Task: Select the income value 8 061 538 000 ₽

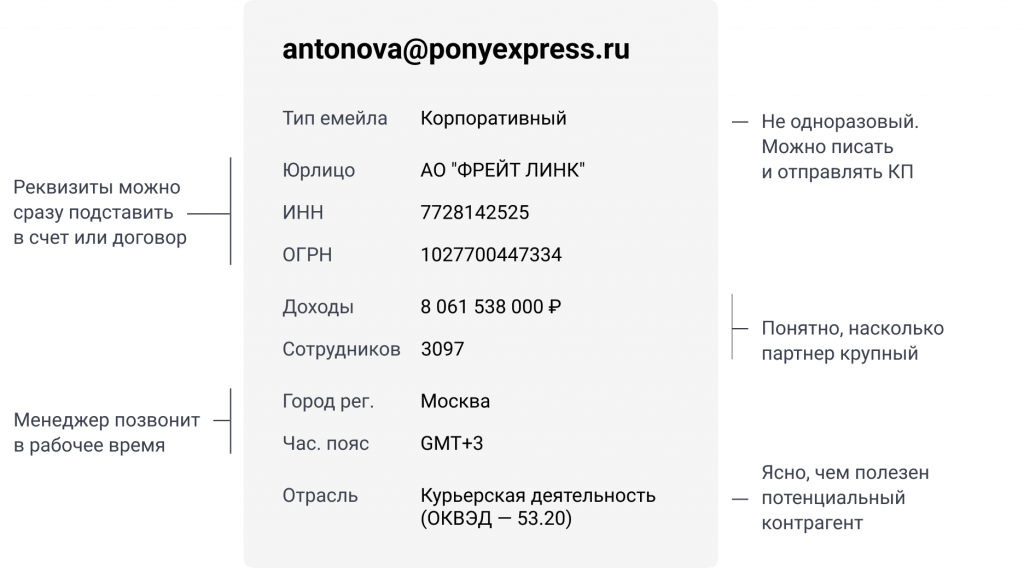Action: [x=491, y=307]
